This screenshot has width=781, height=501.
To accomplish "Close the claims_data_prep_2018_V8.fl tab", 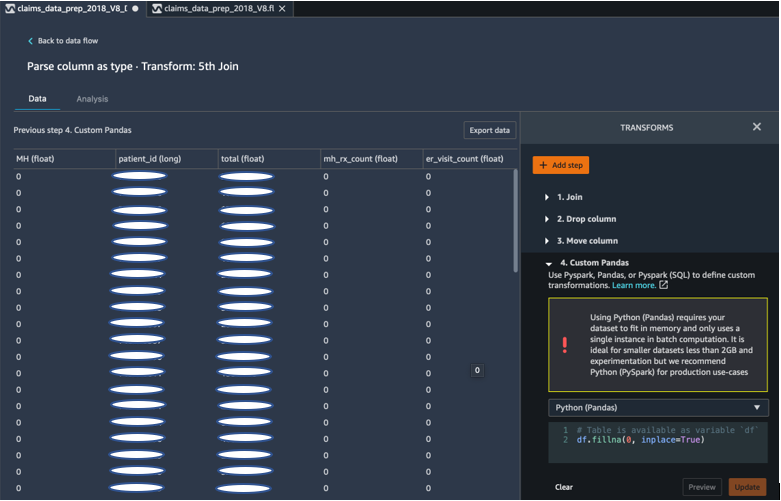I will [x=282, y=8].
